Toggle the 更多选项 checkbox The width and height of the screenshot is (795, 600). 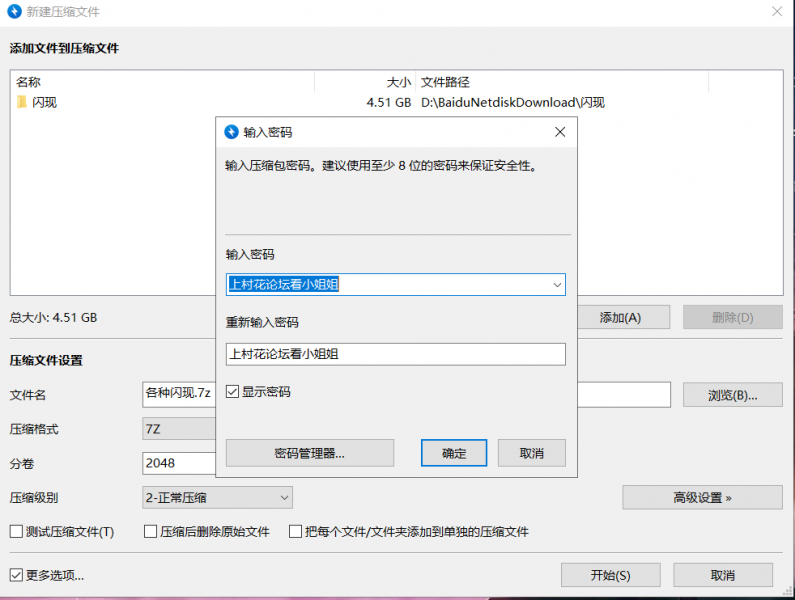(16, 575)
